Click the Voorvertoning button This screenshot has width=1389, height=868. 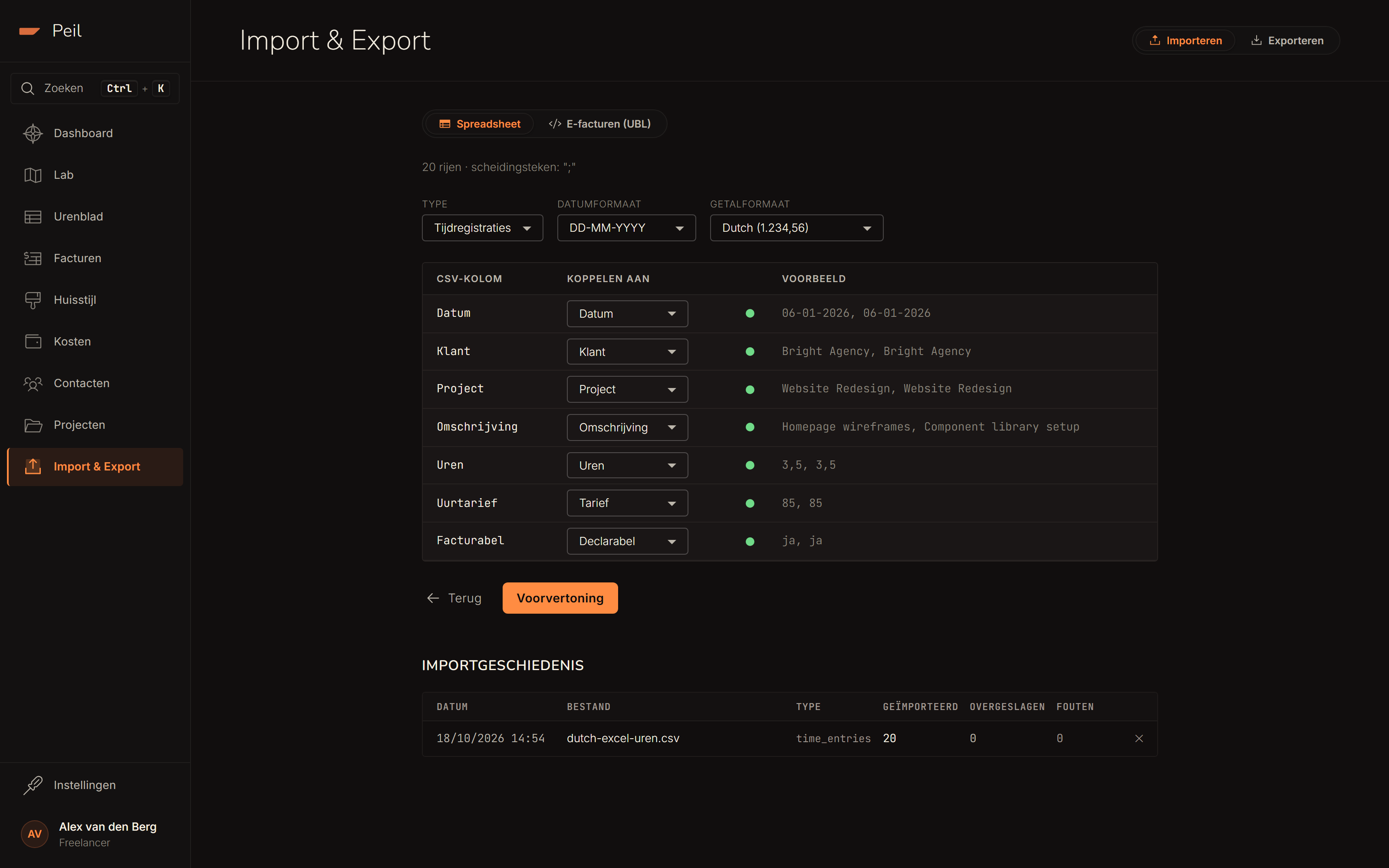[560, 598]
